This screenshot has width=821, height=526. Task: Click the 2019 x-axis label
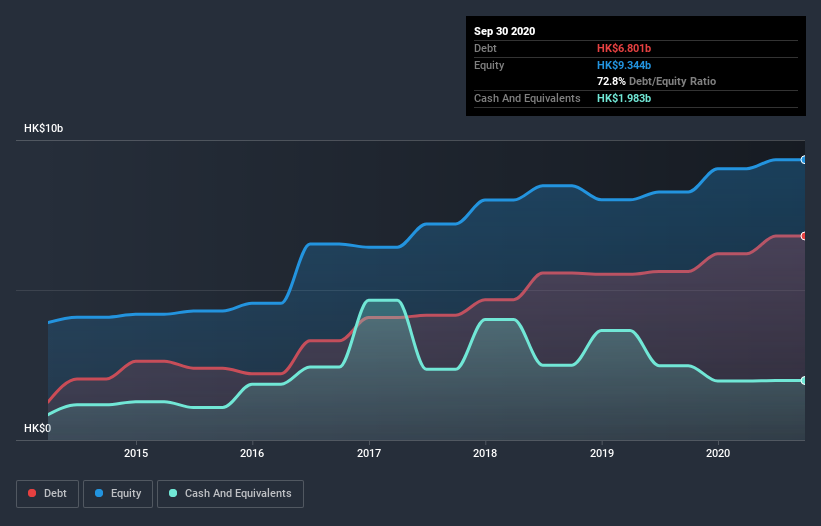[x=602, y=453]
